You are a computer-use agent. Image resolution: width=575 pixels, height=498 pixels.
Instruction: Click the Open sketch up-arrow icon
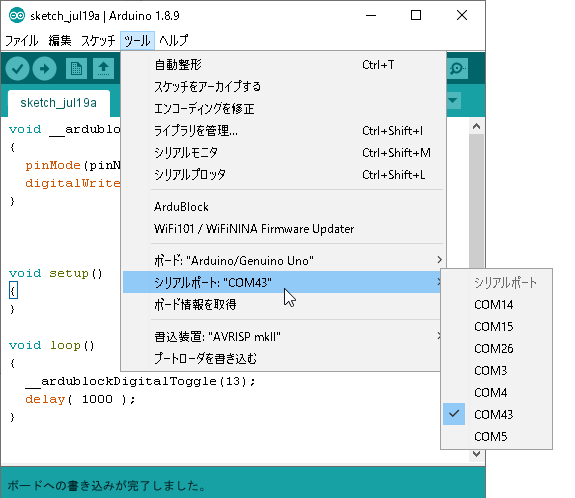[103, 69]
